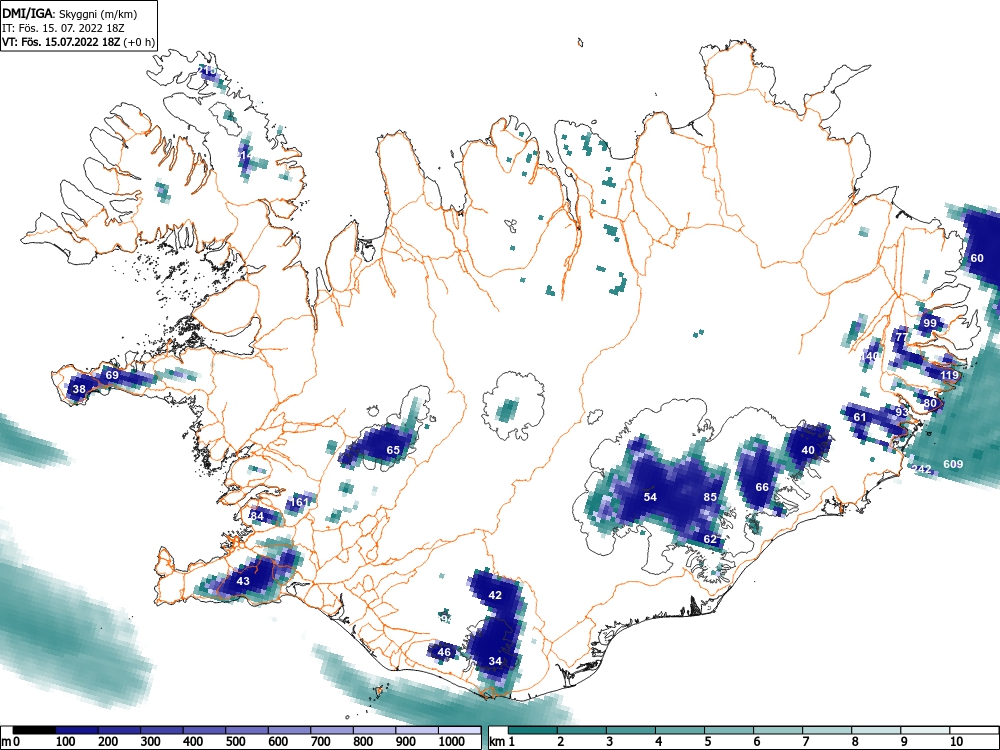
Task: Click the visibility value "242" on the map
Action: coord(922,469)
